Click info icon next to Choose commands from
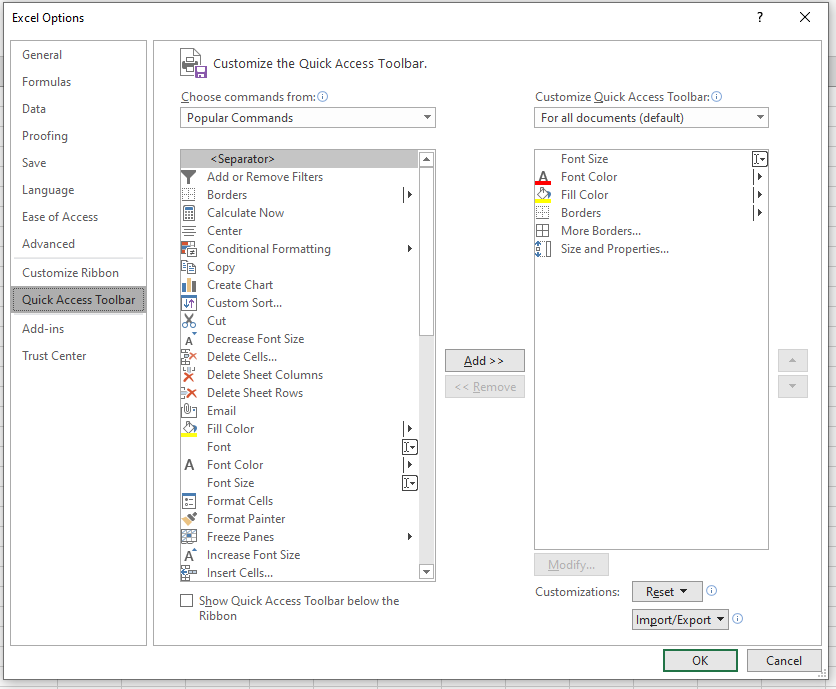Screen dimensions: 836x689 (x=323, y=97)
